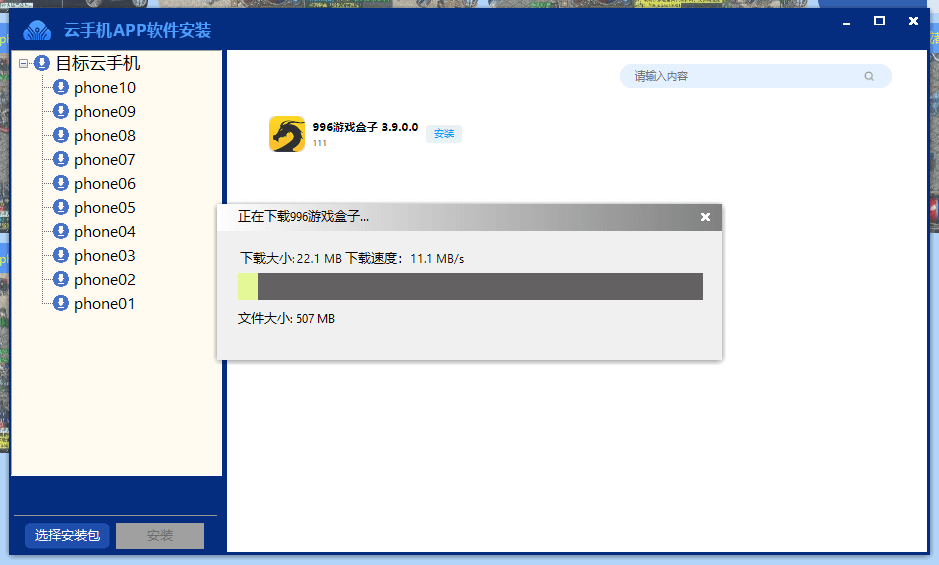The width and height of the screenshot is (939, 565).
Task: Select phone04 in the tree
Action: [105, 232]
